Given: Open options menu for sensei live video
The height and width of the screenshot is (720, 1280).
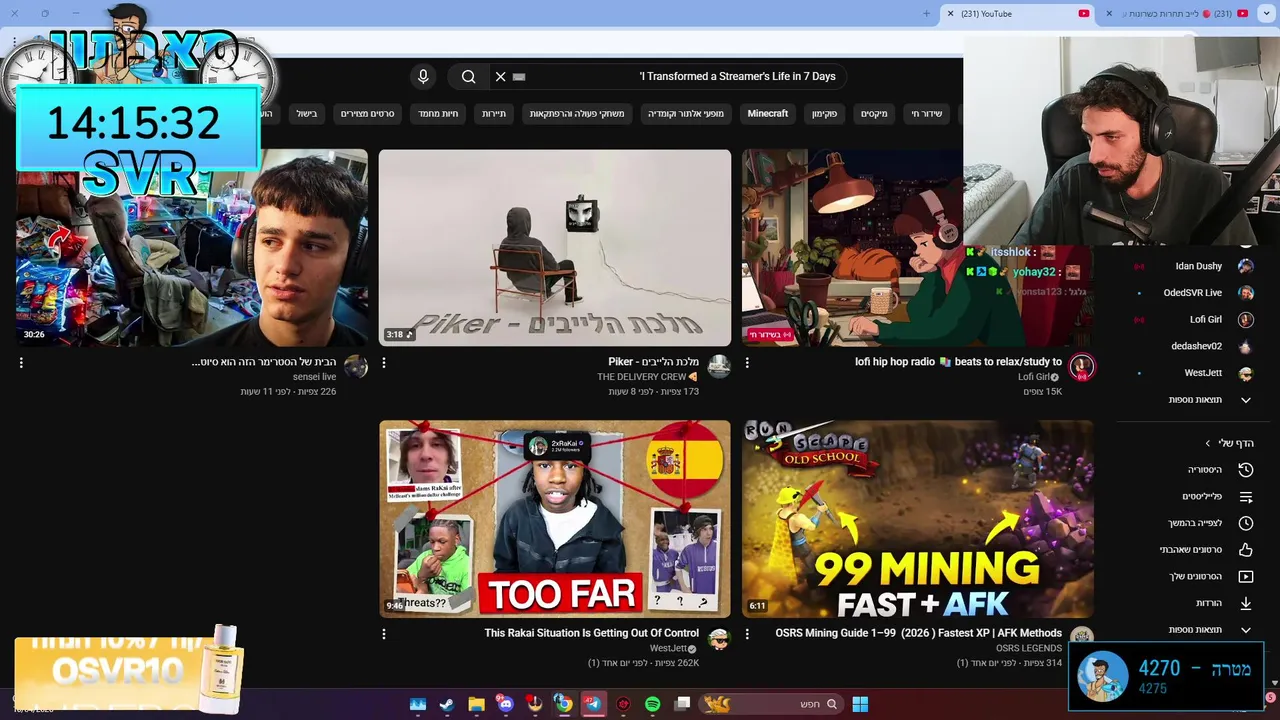Looking at the screenshot, I should tap(21, 363).
